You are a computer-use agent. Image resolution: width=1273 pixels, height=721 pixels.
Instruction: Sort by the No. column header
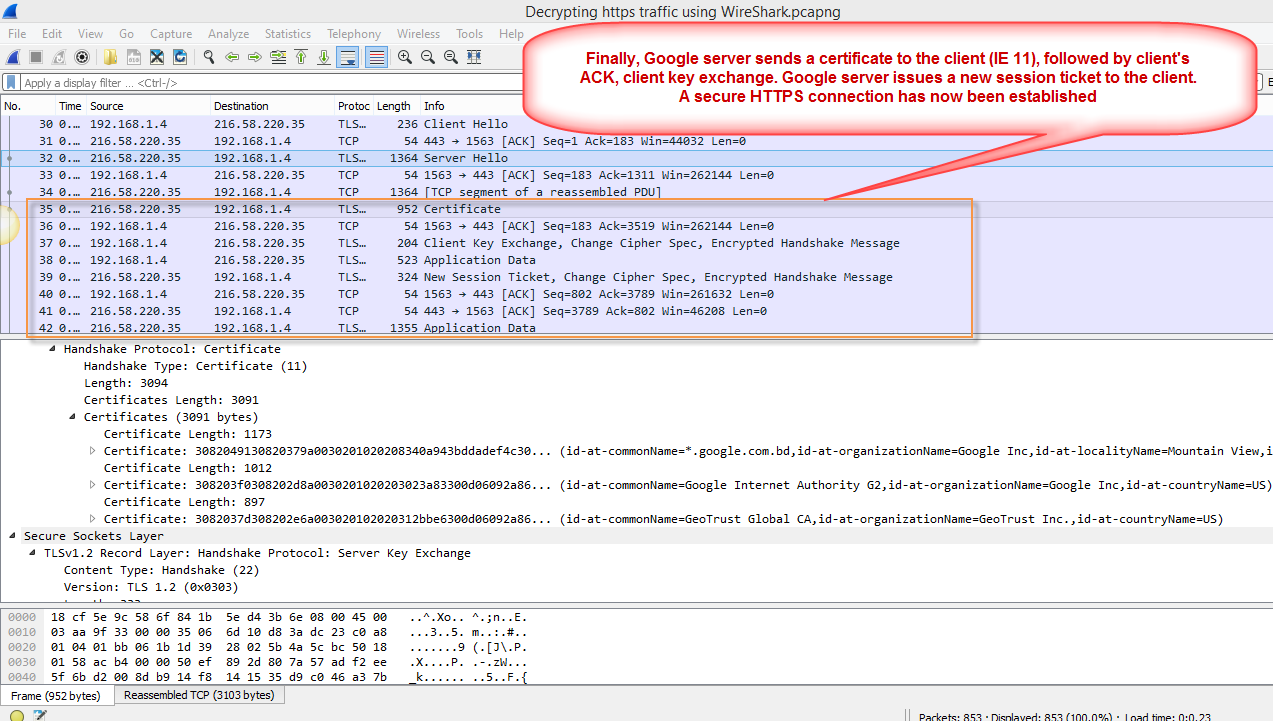click(x=28, y=106)
